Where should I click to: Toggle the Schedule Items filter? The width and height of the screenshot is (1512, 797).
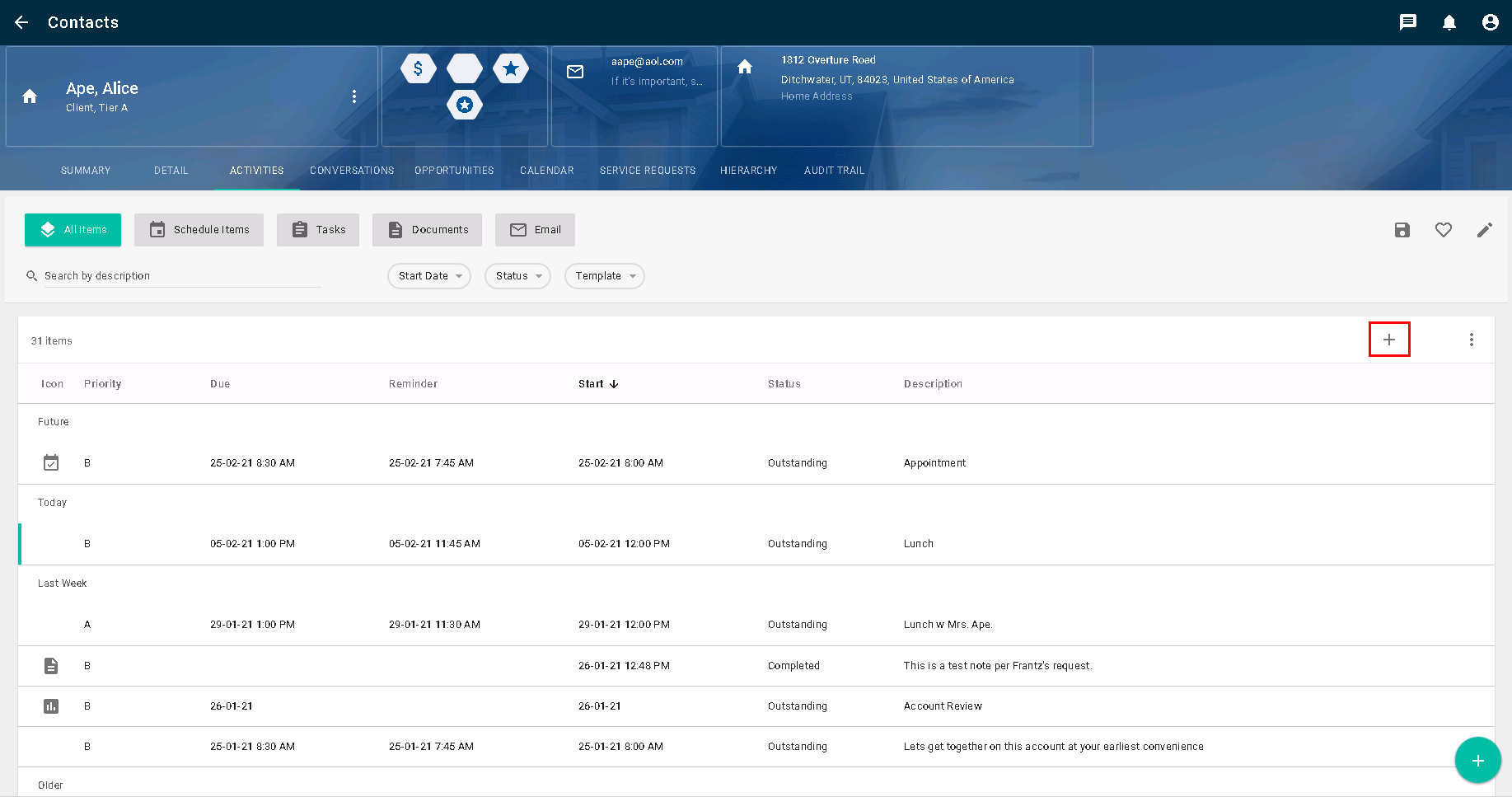[x=199, y=230]
